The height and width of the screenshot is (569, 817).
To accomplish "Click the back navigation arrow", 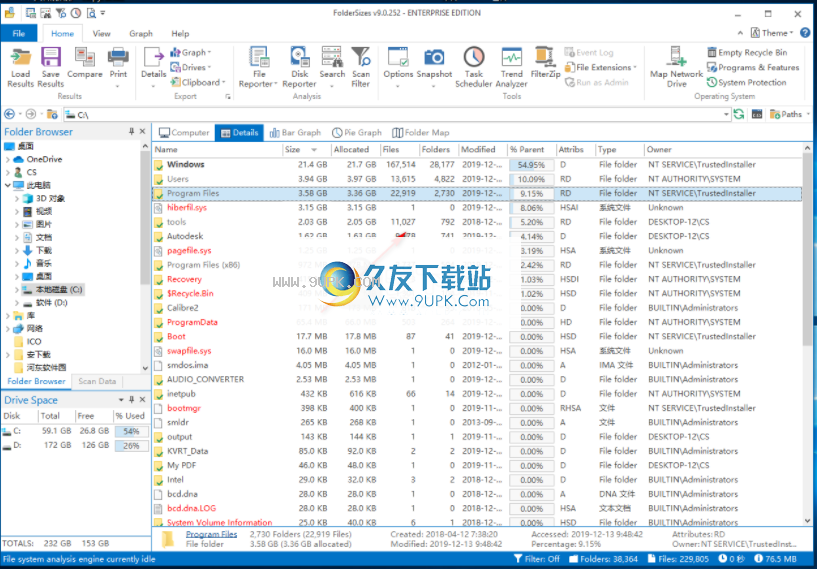I will tap(9, 114).
